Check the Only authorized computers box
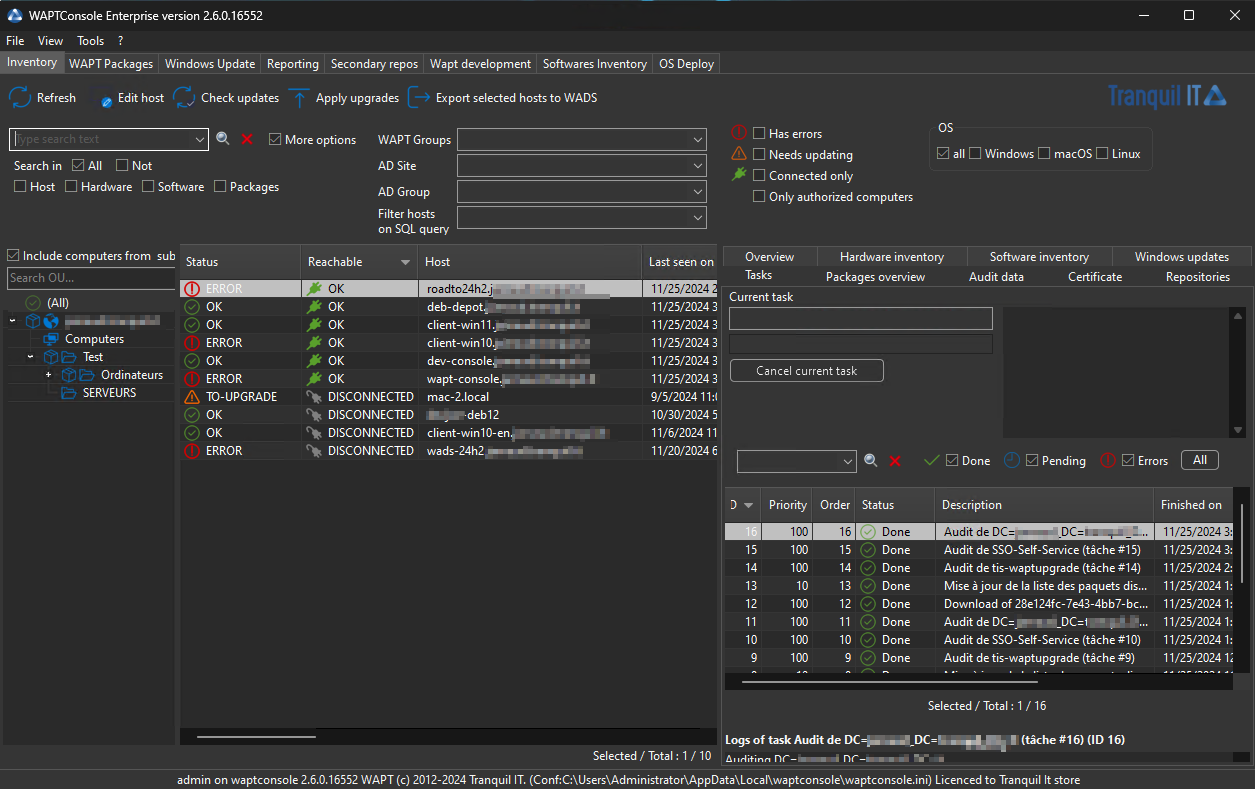The height and width of the screenshot is (789, 1255). (x=759, y=197)
